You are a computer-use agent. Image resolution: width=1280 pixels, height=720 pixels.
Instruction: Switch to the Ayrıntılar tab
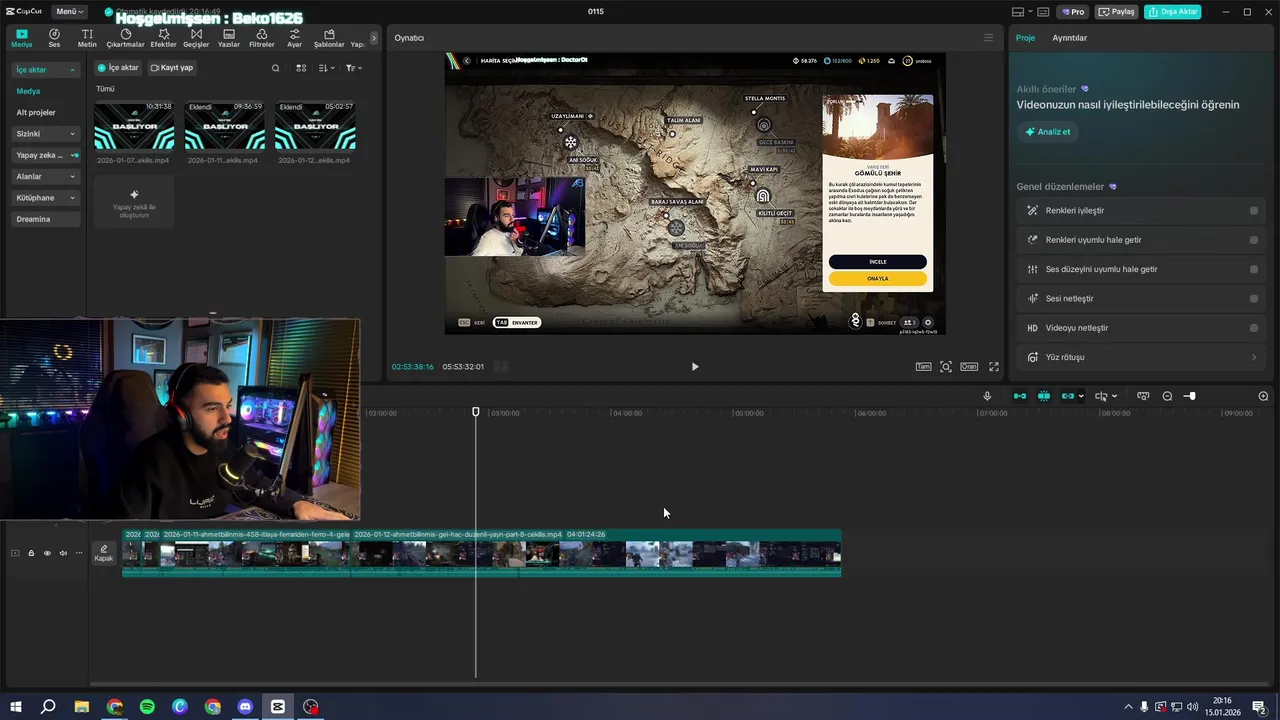click(x=1069, y=38)
